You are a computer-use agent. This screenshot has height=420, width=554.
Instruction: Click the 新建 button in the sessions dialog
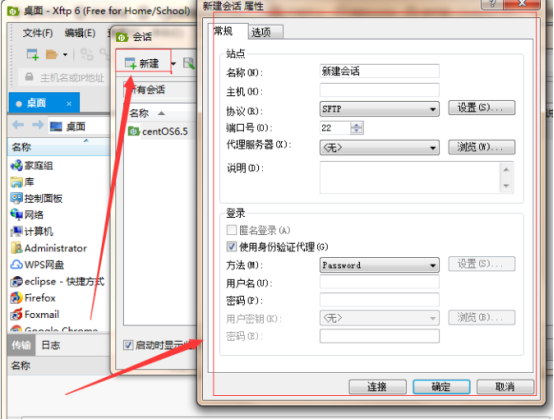pos(143,63)
